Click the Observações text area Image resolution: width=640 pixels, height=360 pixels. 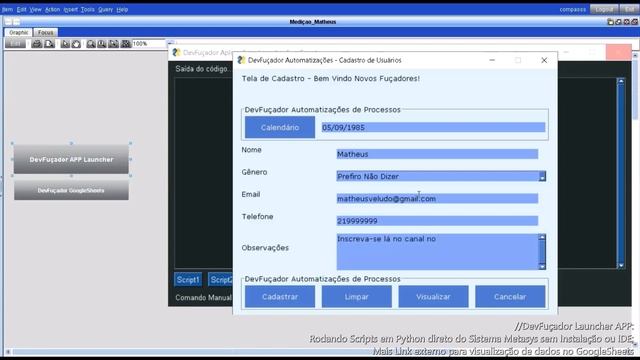point(438,251)
